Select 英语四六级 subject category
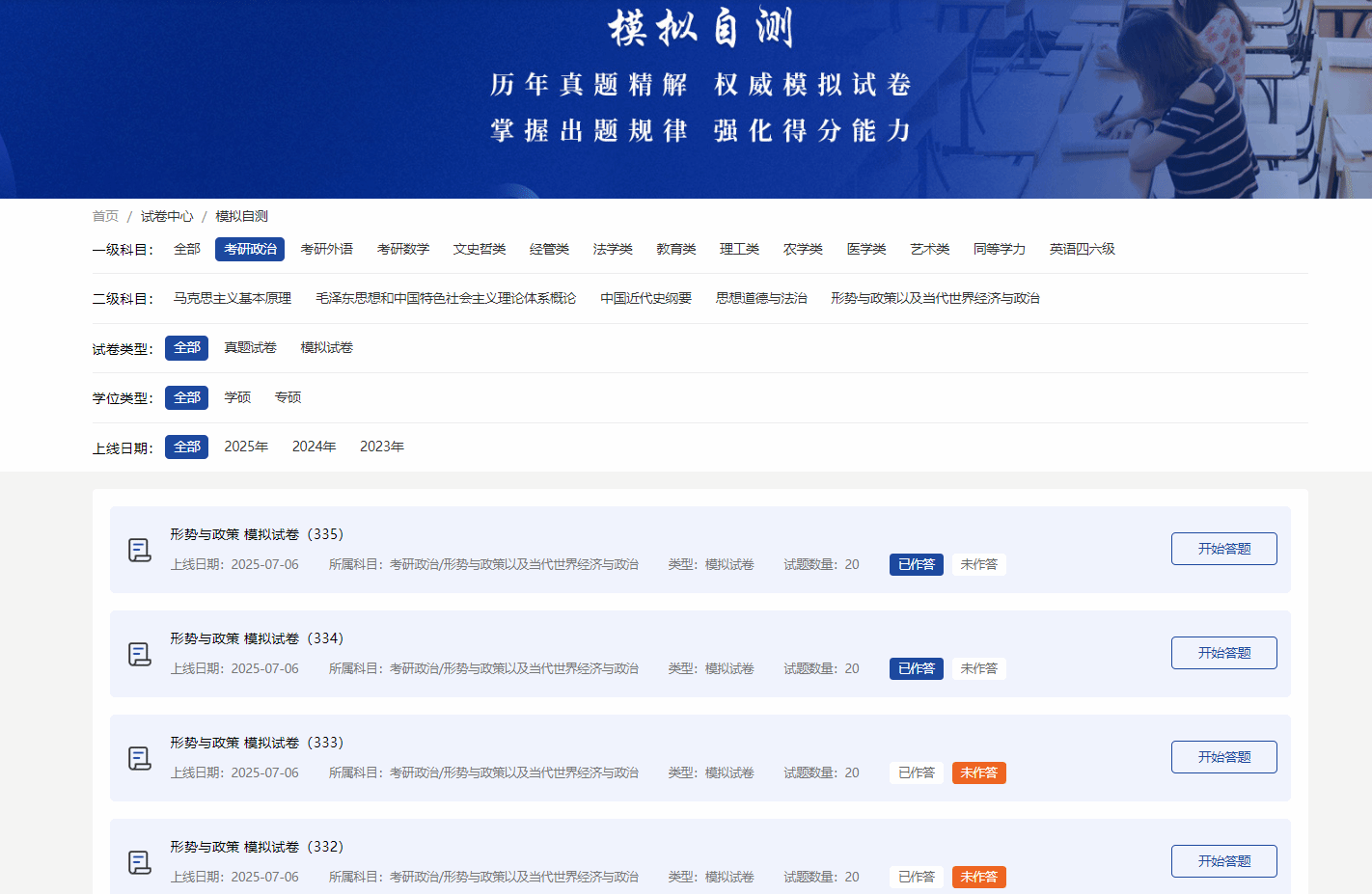 [x=1082, y=249]
